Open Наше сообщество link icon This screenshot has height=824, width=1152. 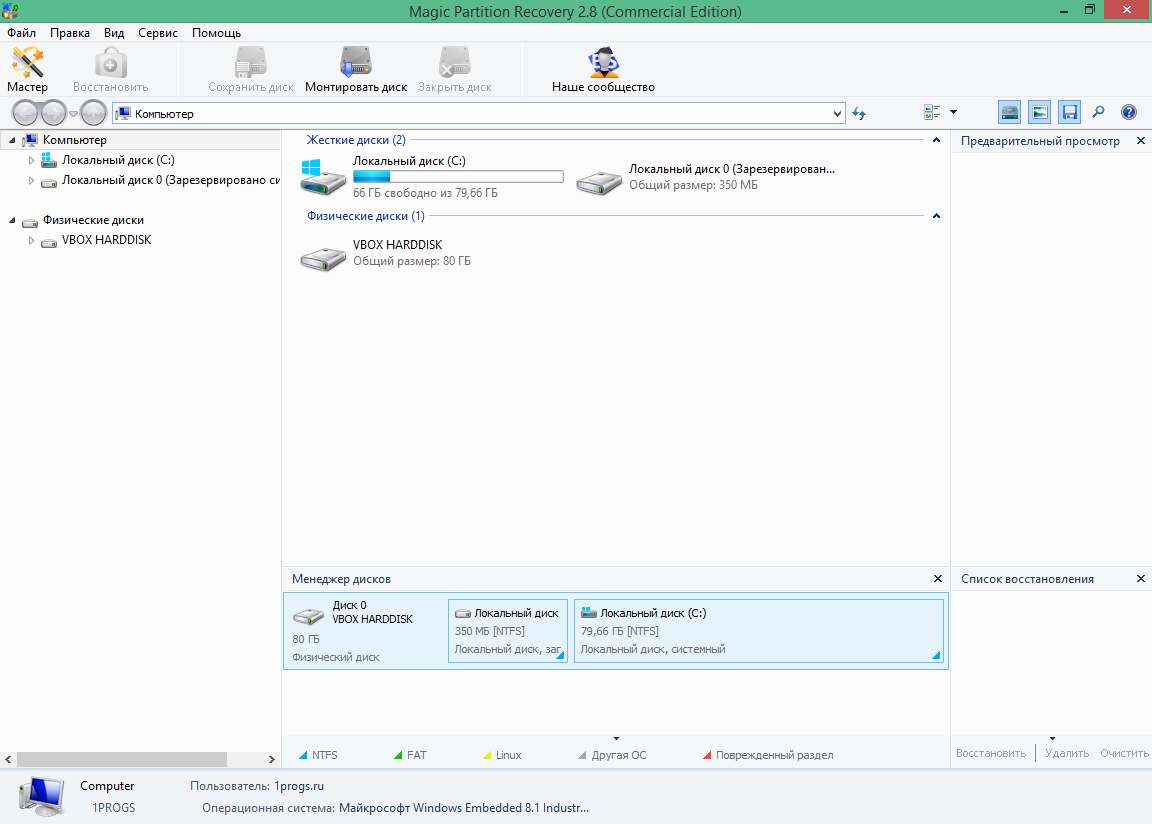603,70
